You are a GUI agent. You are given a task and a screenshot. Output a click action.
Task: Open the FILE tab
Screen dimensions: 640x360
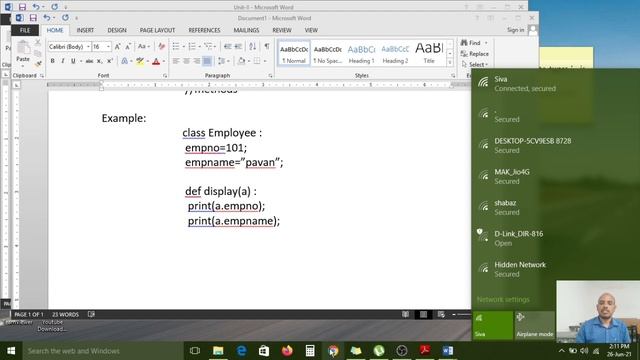[x=25, y=30]
